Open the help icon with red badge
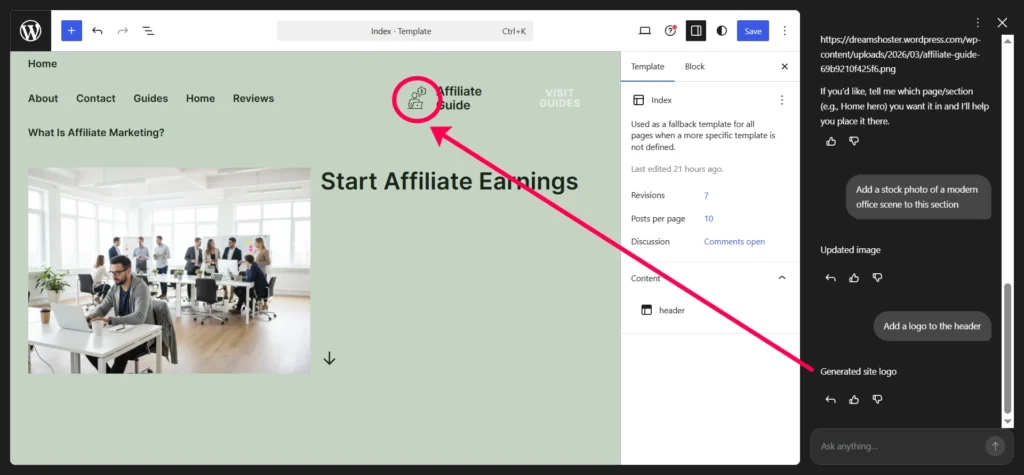This screenshot has width=1024, height=475. pos(670,31)
